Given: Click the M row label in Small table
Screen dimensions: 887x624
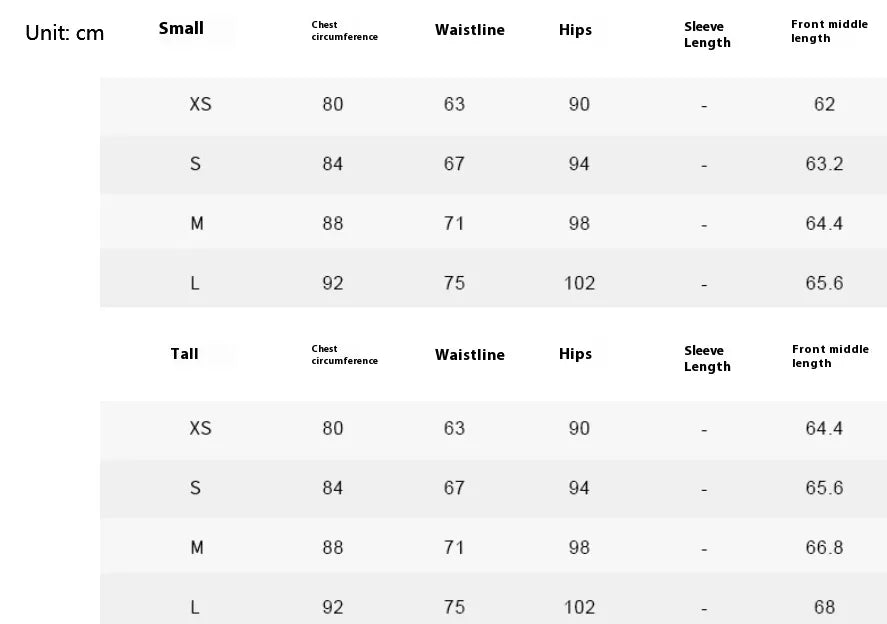Looking at the screenshot, I should [197, 224].
